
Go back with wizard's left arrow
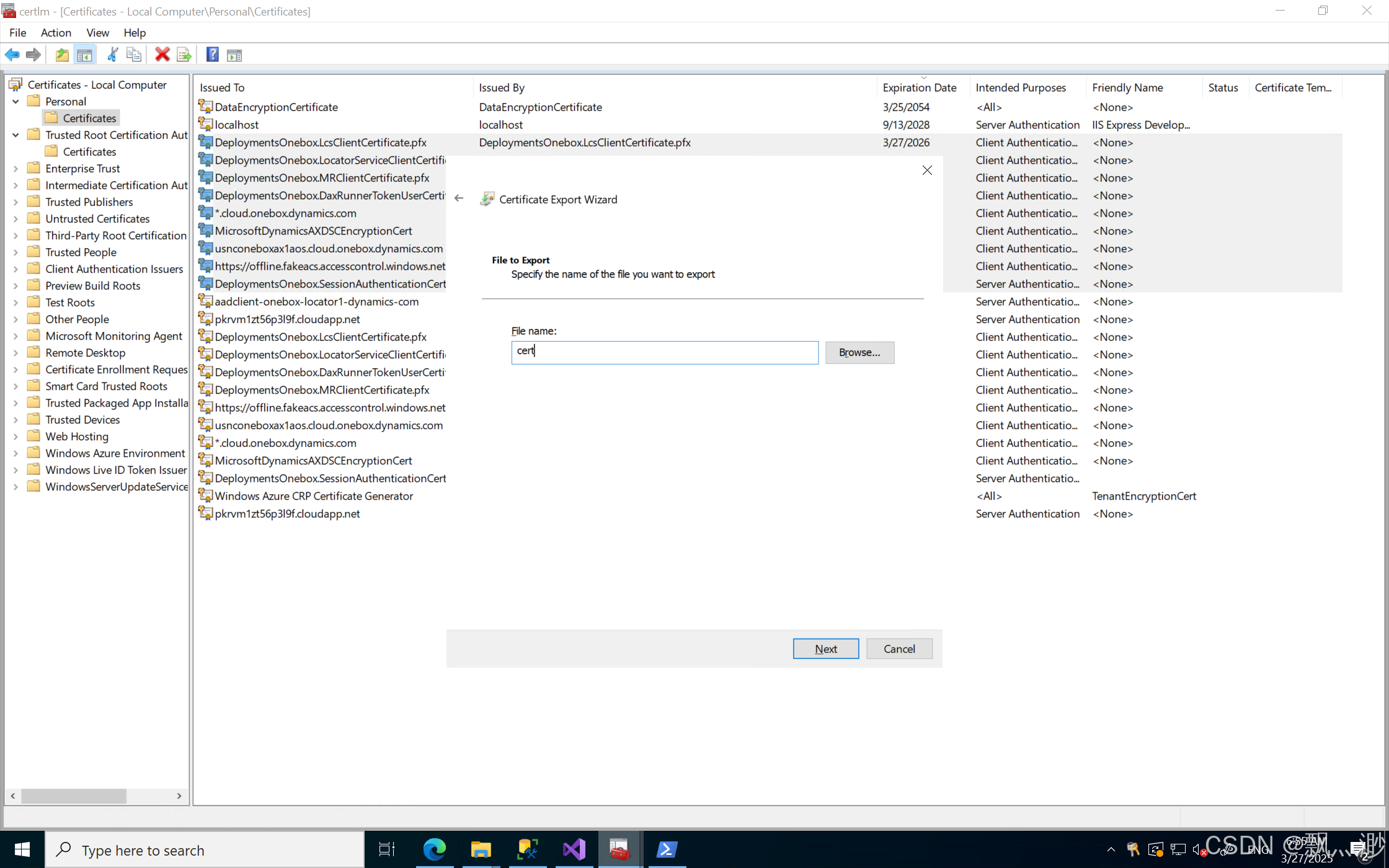tap(459, 198)
